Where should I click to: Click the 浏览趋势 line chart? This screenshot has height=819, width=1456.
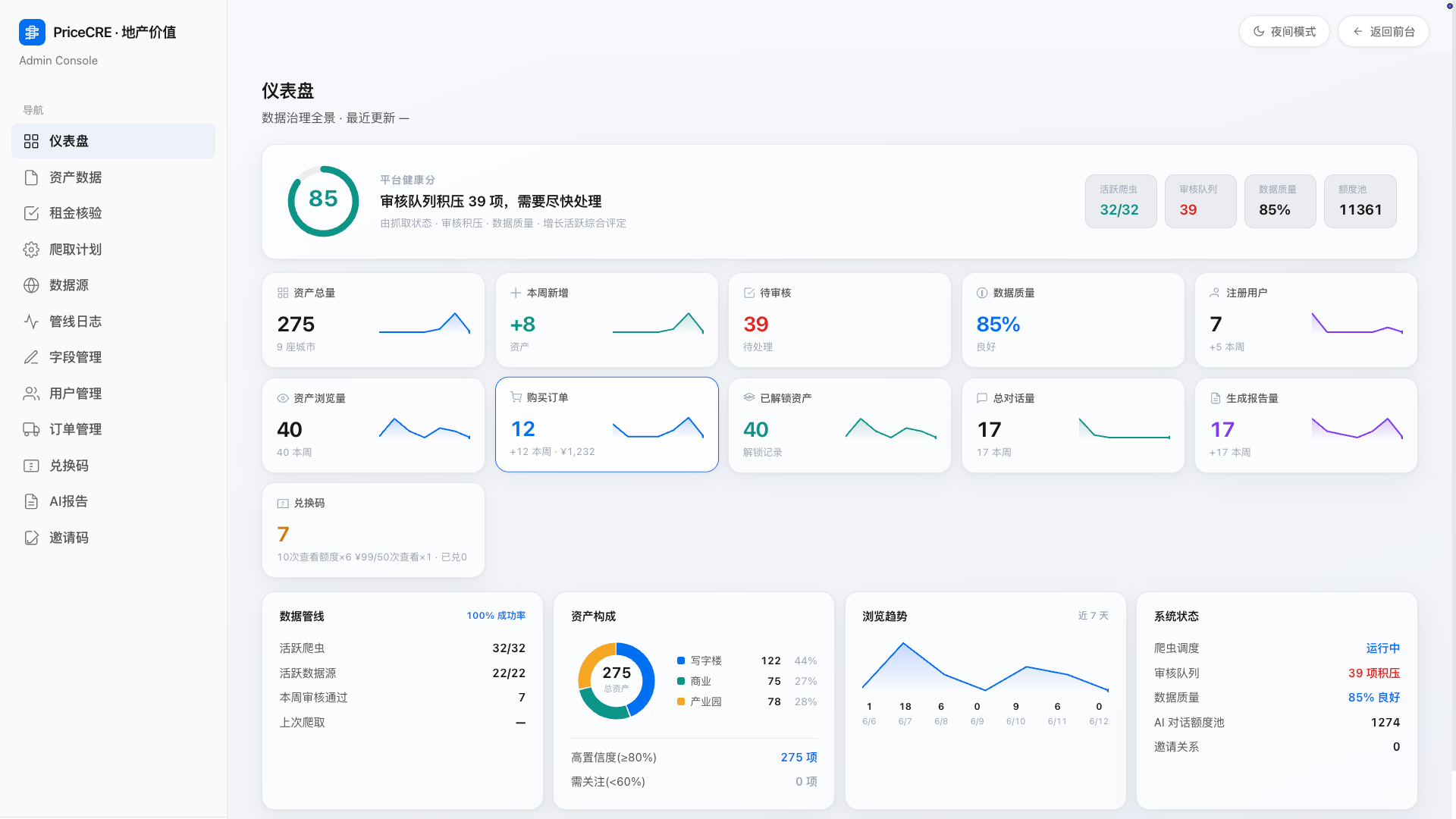985,666
